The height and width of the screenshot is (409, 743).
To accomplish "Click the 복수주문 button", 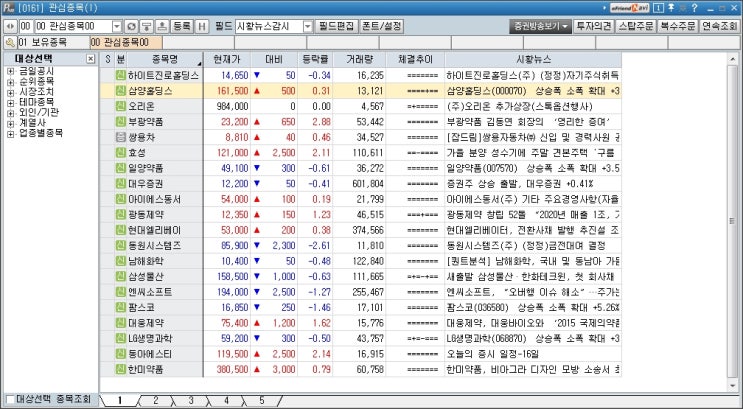I will pyautogui.click(x=678, y=26).
